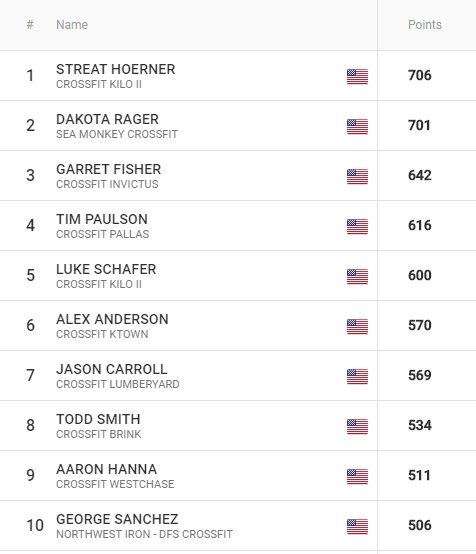476x554 pixels.
Task: Click the Name column header
Action: (72, 25)
